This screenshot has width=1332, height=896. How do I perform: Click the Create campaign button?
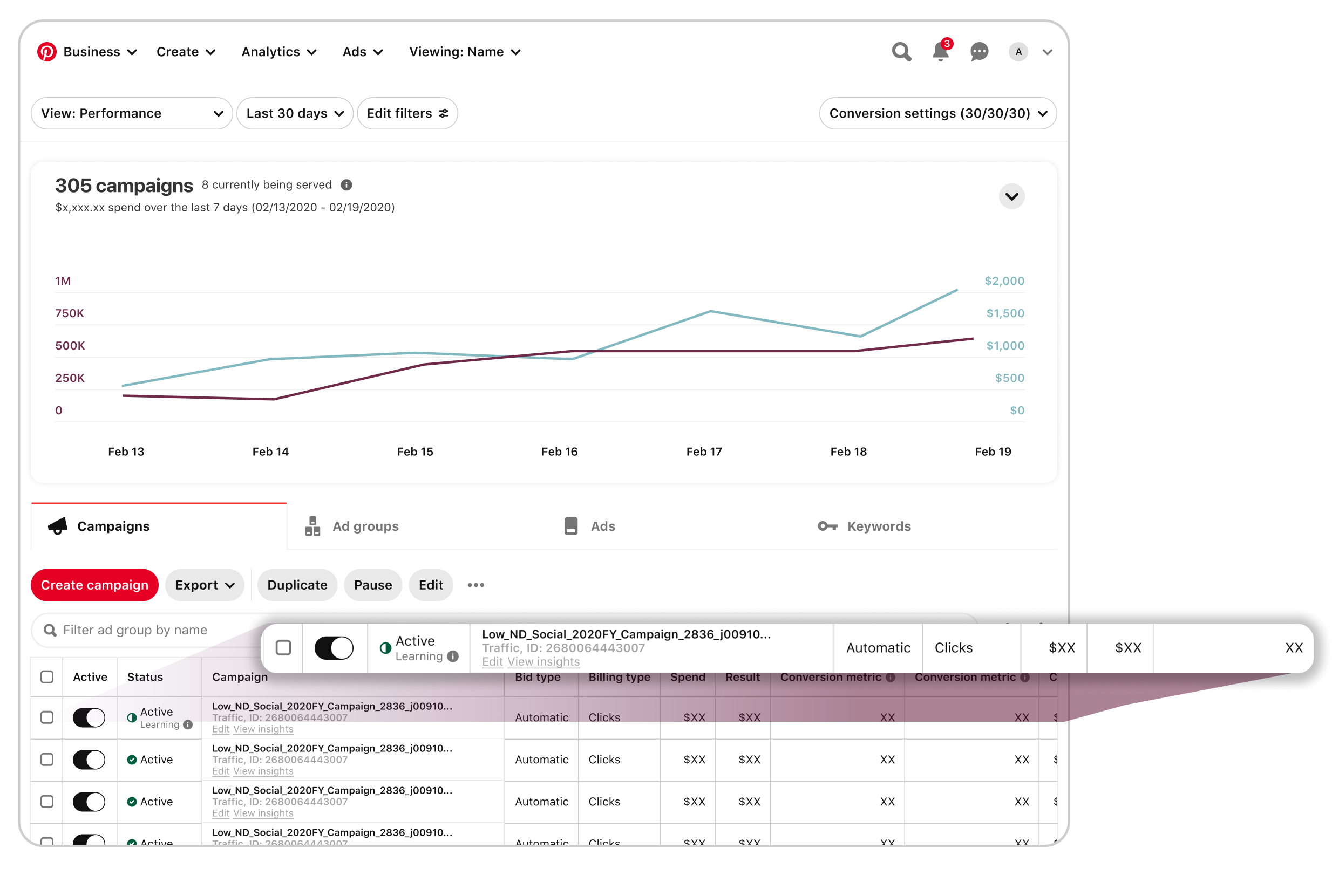pyautogui.click(x=95, y=585)
